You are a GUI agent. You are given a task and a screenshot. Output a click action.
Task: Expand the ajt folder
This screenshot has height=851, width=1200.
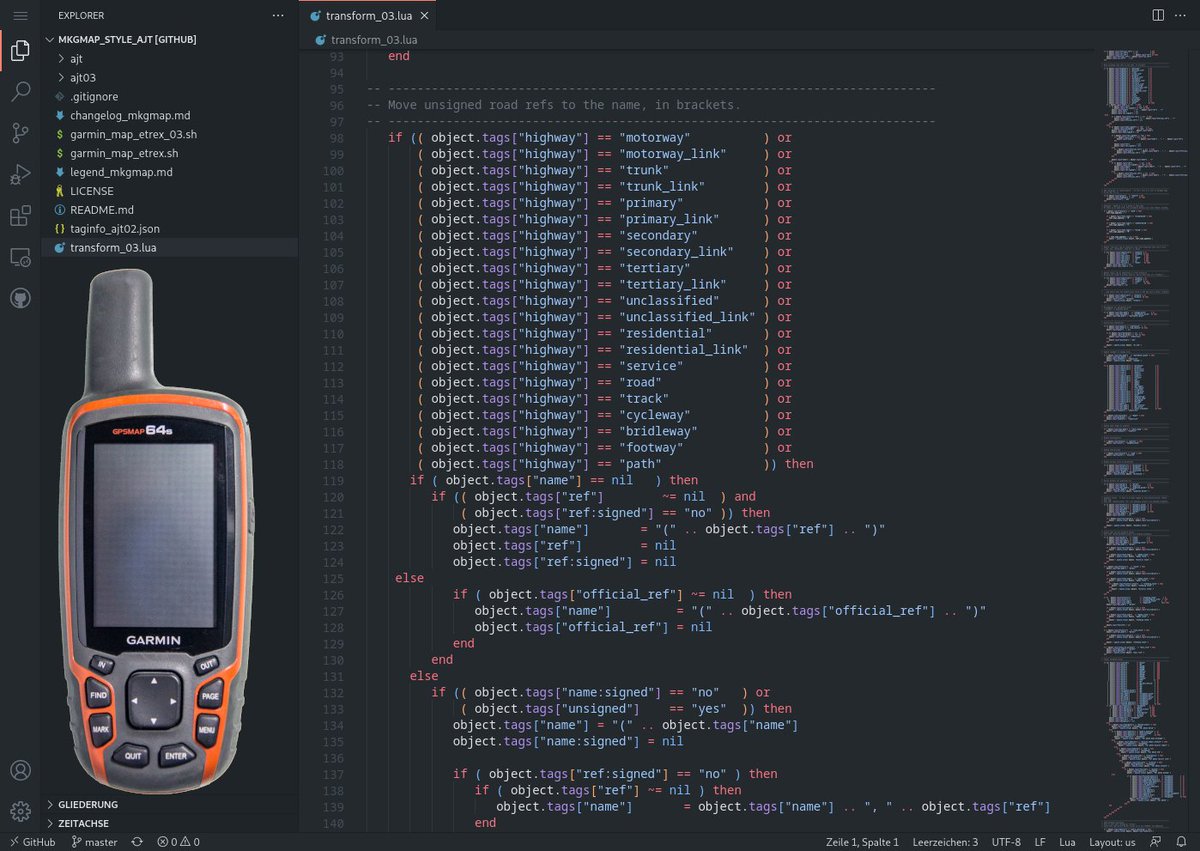coord(170,58)
